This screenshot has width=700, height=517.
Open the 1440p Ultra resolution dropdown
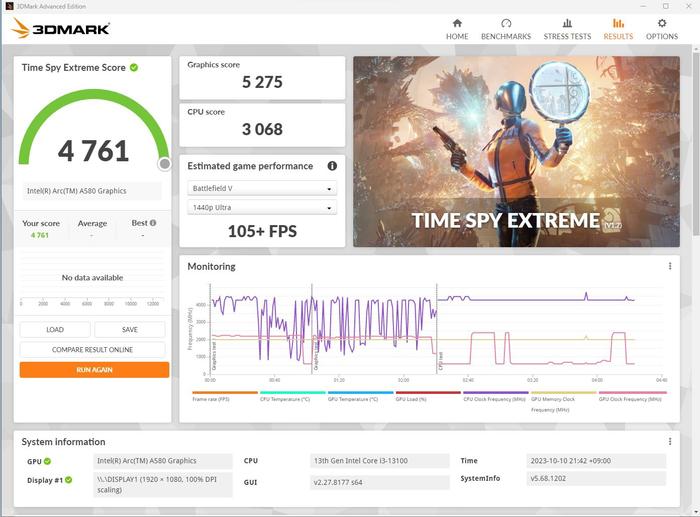click(262, 208)
